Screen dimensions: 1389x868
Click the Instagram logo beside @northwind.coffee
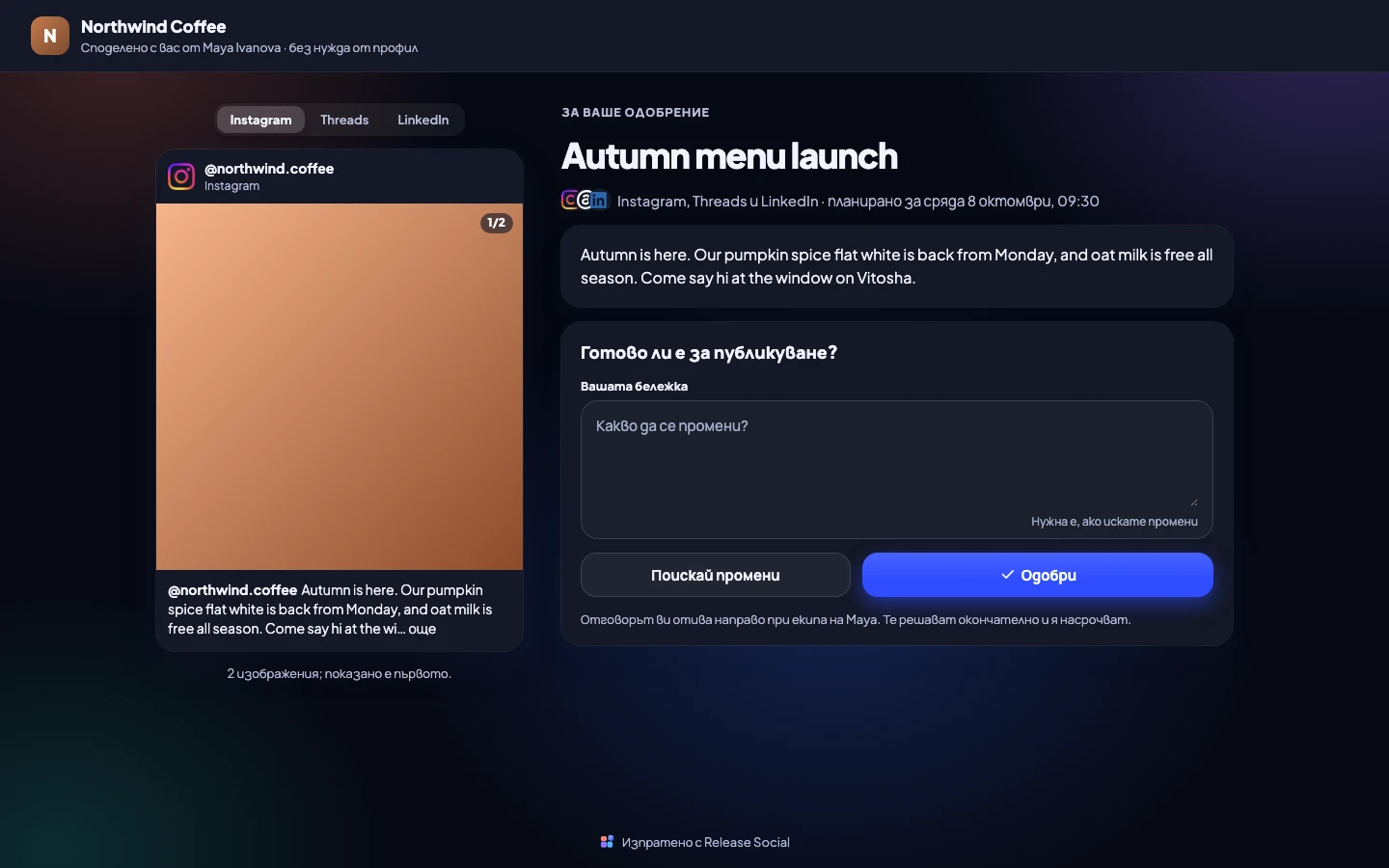coord(181,176)
